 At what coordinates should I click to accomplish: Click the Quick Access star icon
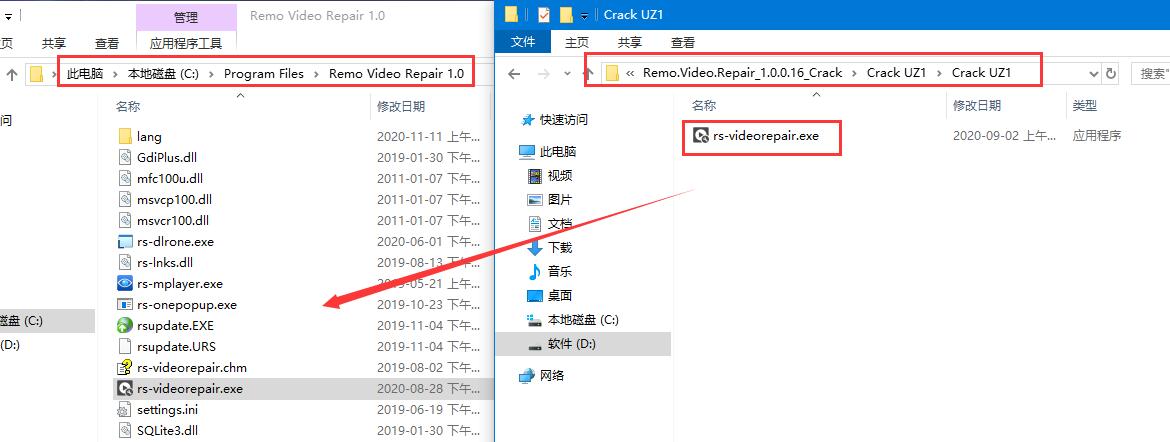pyautogui.click(x=528, y=119)
